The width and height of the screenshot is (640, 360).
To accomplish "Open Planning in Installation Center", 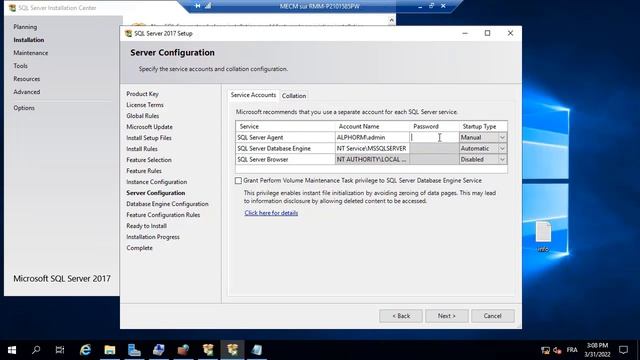I will coord(25,27).
